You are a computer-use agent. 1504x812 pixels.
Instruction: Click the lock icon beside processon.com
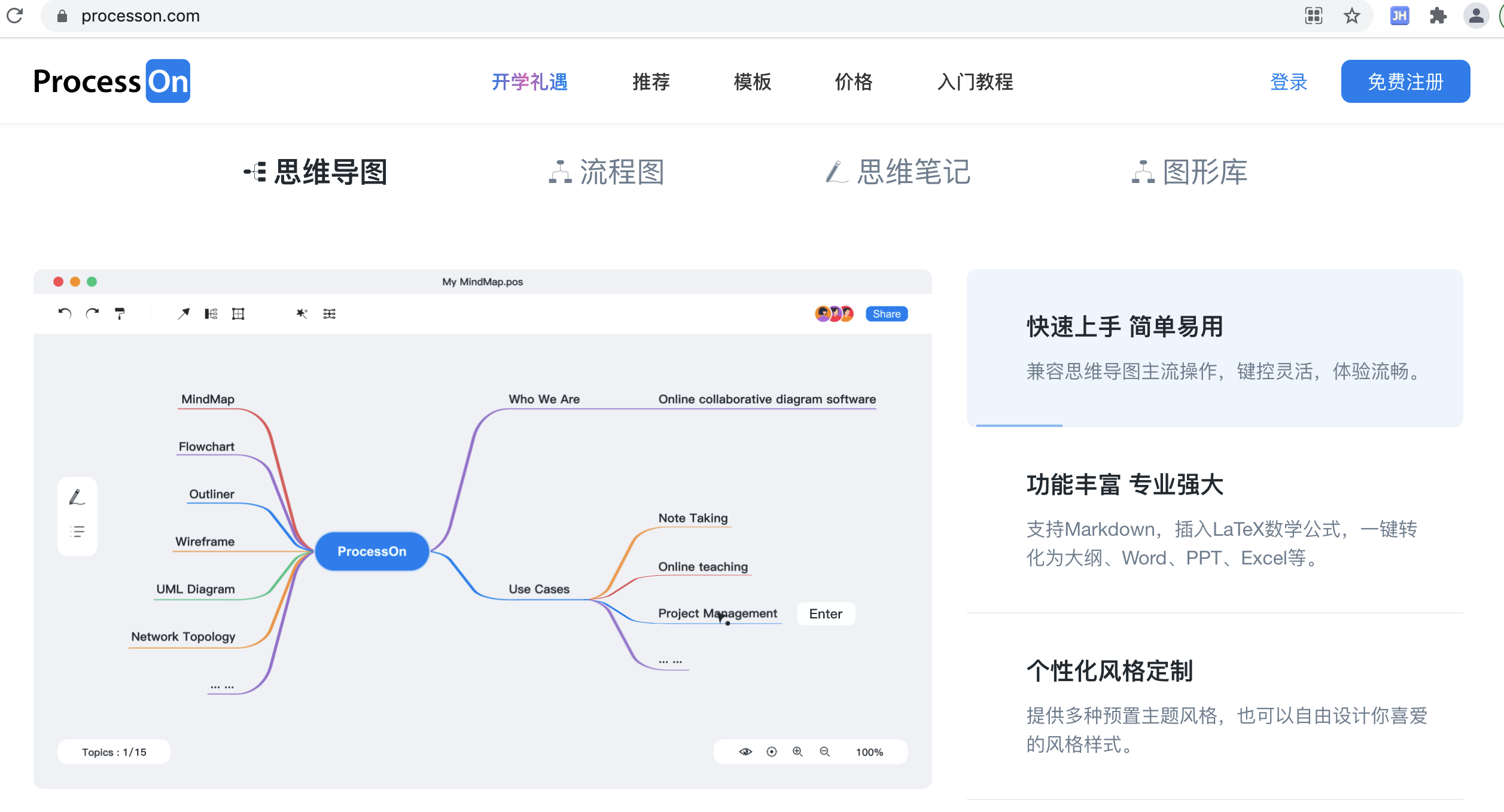point(62,16)
